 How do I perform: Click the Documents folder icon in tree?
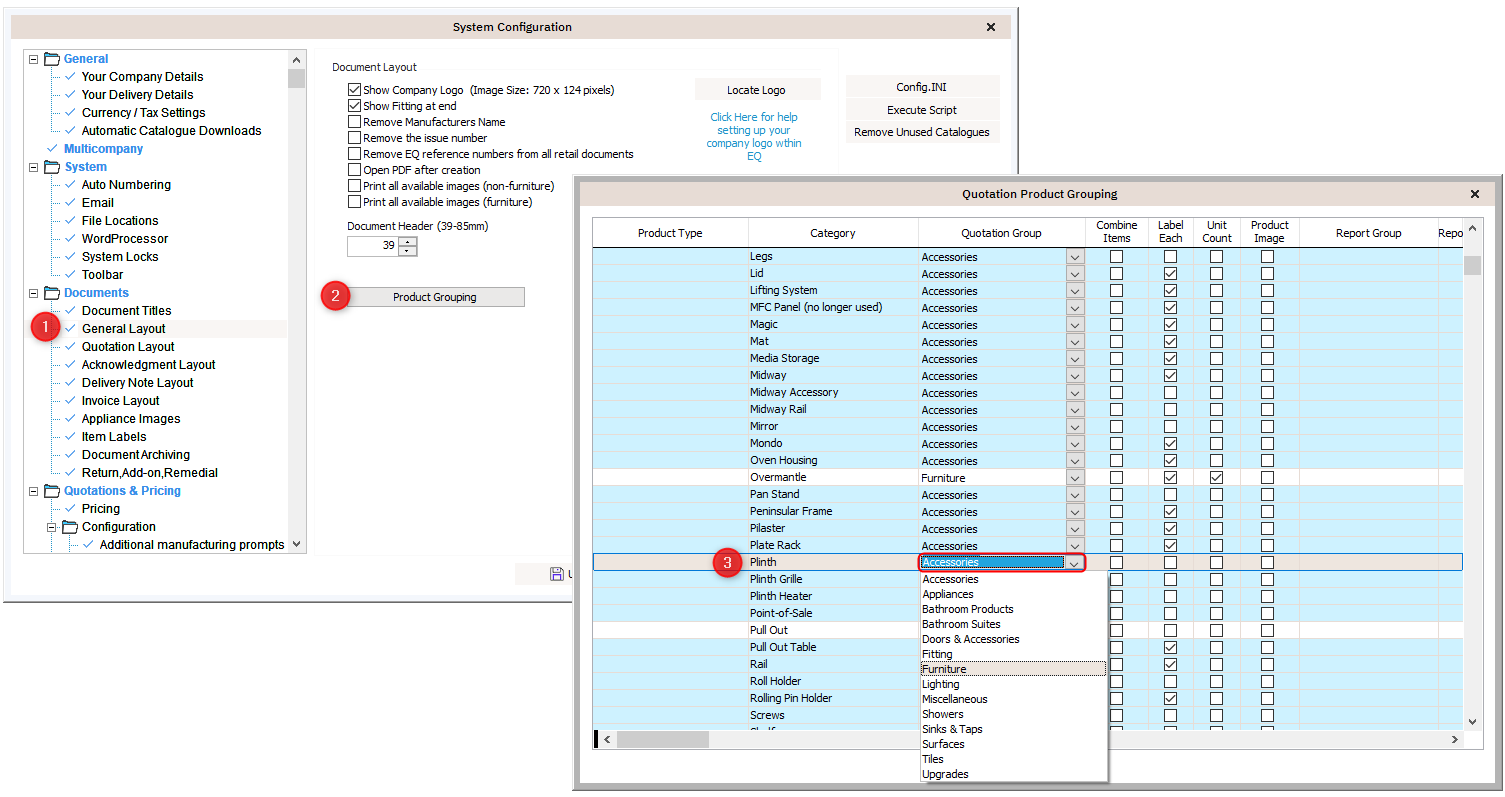click(x=51, y=293)
